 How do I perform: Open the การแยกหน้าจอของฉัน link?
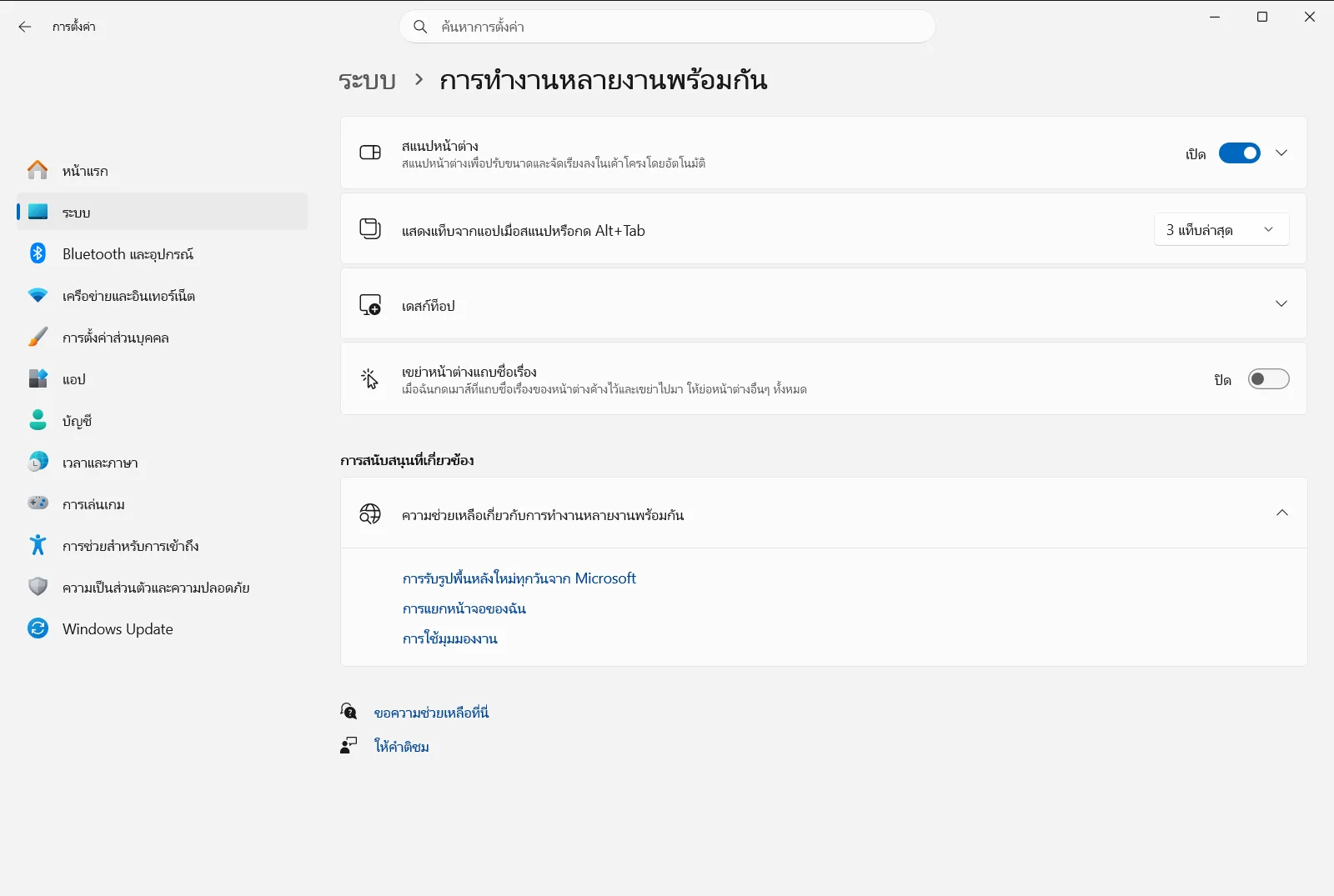464,608
